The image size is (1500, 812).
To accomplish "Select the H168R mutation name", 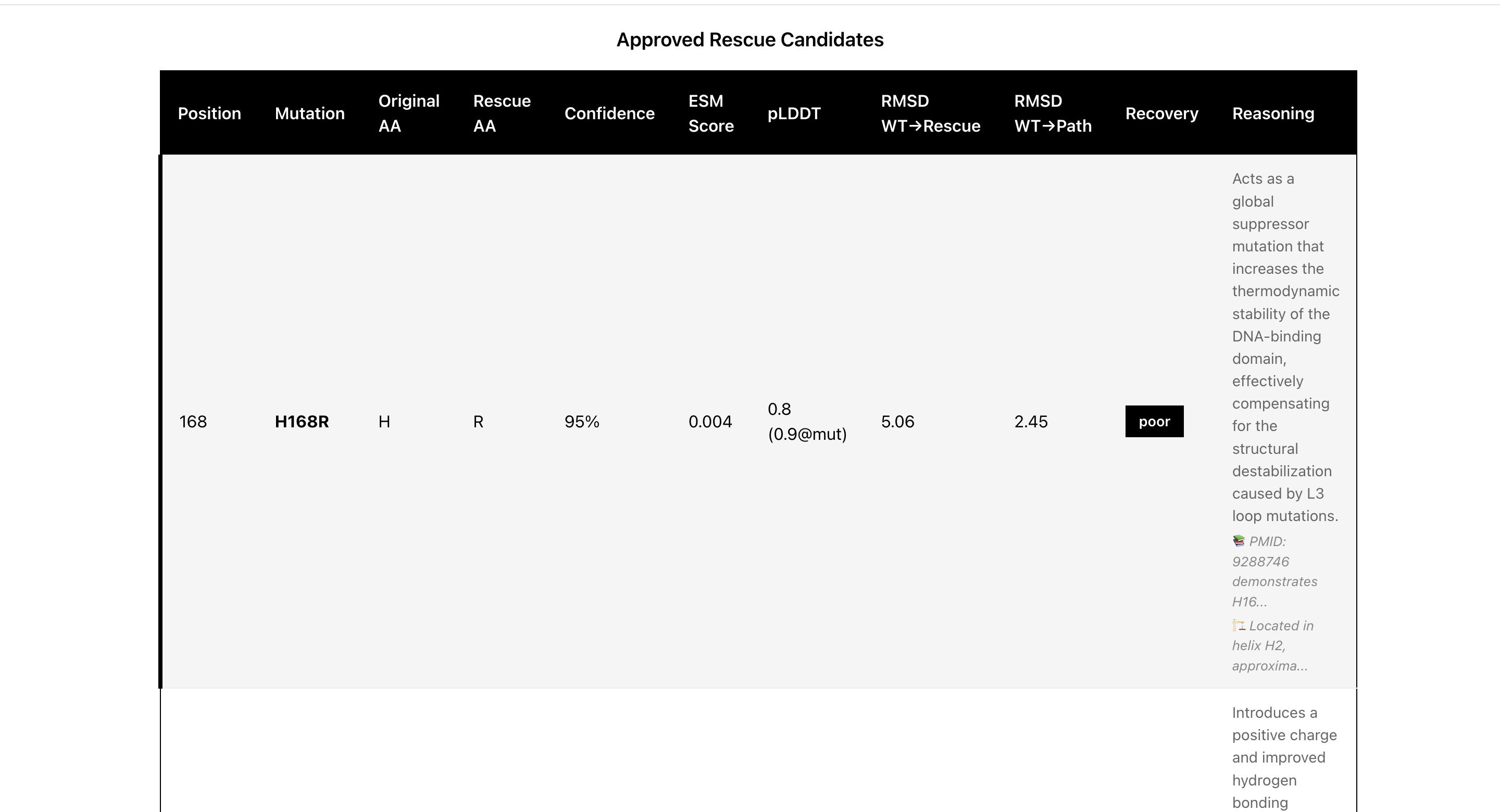I will [x=302, y=422].
